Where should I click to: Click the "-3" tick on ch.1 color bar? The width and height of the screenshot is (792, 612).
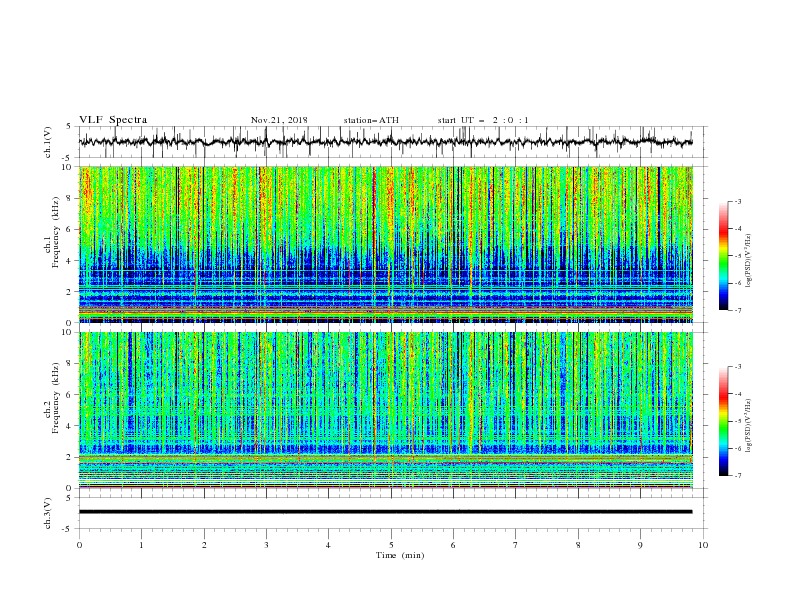738,201
